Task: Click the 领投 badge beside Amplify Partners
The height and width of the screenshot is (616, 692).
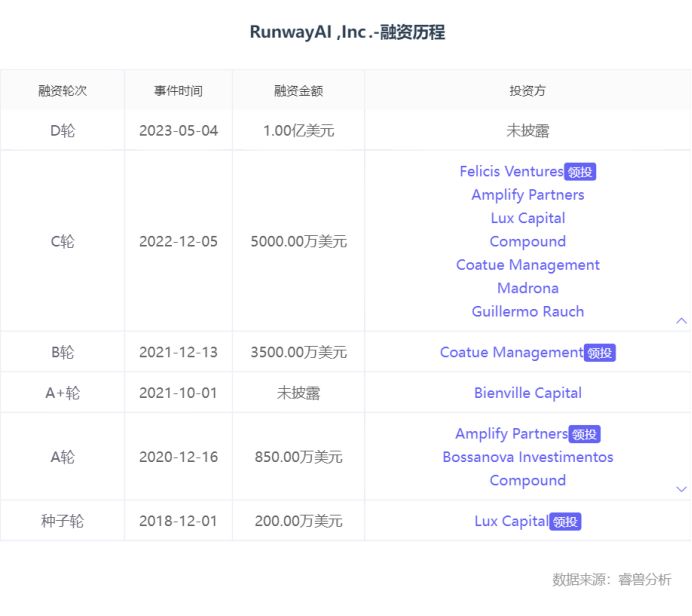Action: (584, 434)
